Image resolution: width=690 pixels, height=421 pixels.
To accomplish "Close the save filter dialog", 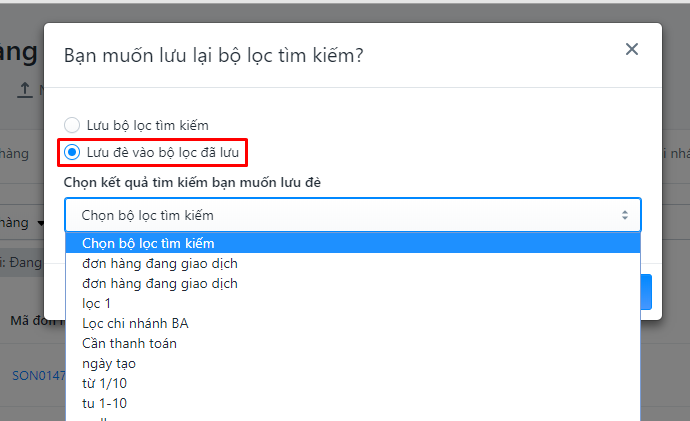I will click(631, 49).
